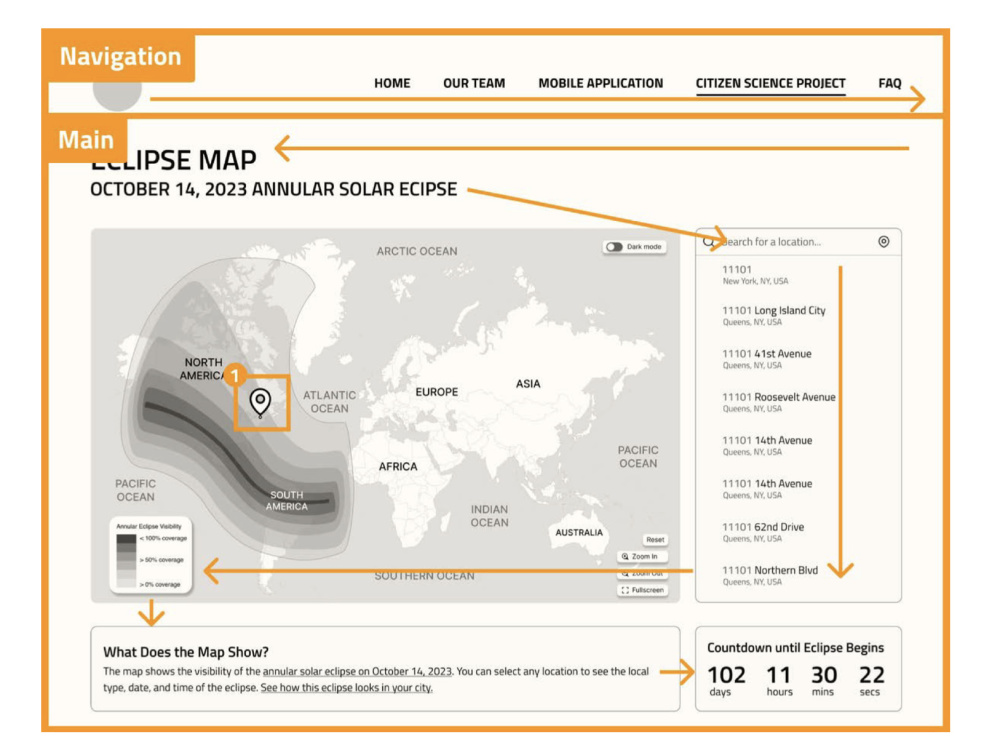Click the ECLIPSE MAP heading
The height and width of the screenshot is (750, 1000).
(x=173, y=160)
